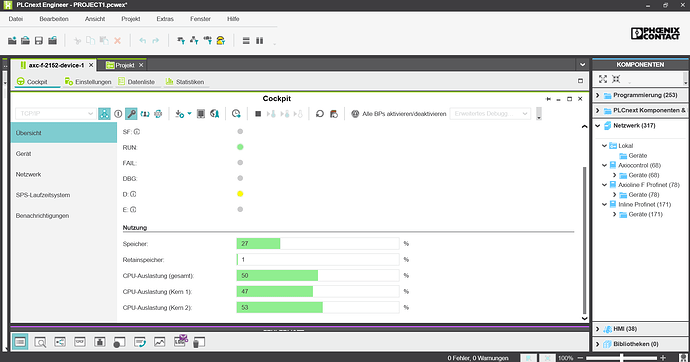Click the first bottom panel list icon
This screenshot has width=690, height=362.
coord(20,342)
